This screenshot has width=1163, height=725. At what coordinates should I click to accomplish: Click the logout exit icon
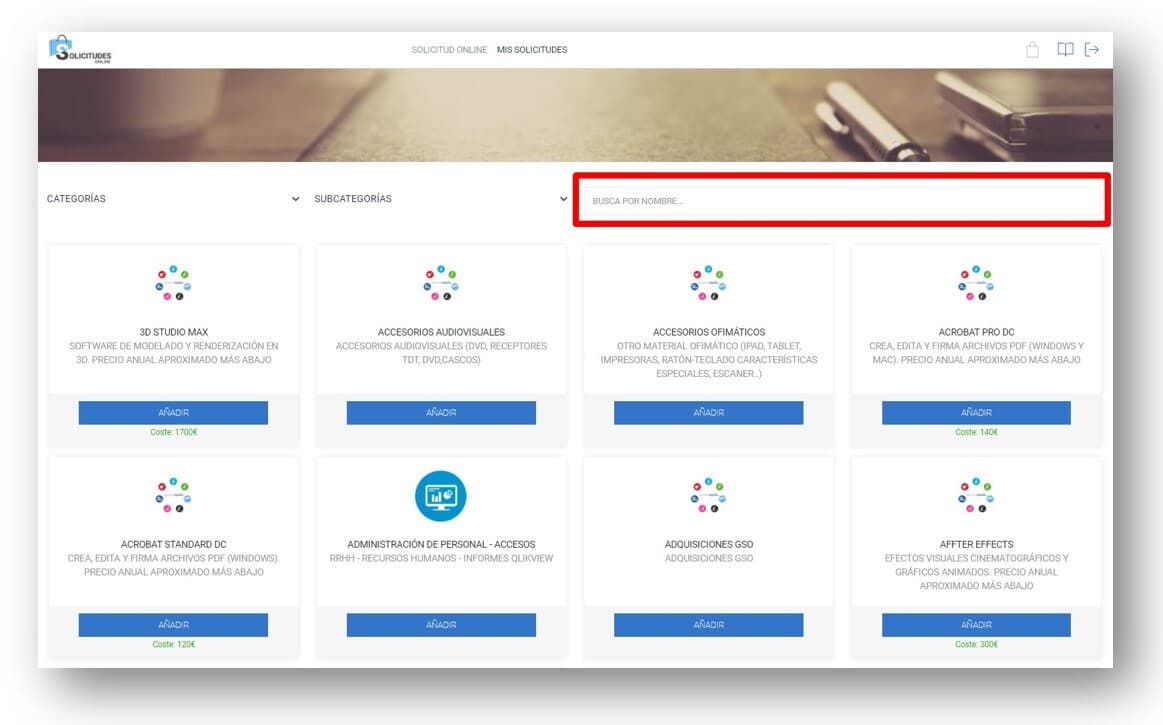1092,50
